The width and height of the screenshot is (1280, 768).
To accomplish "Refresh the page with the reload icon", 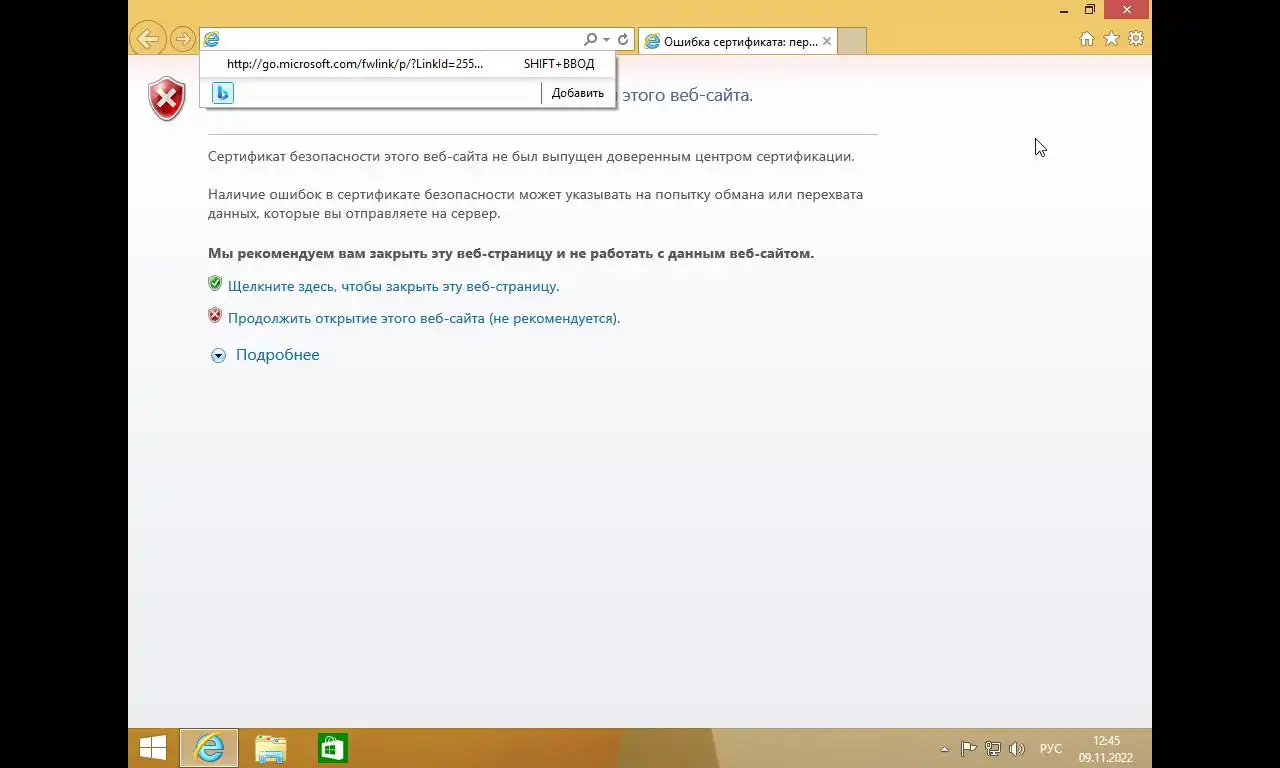I will [622, 39].
